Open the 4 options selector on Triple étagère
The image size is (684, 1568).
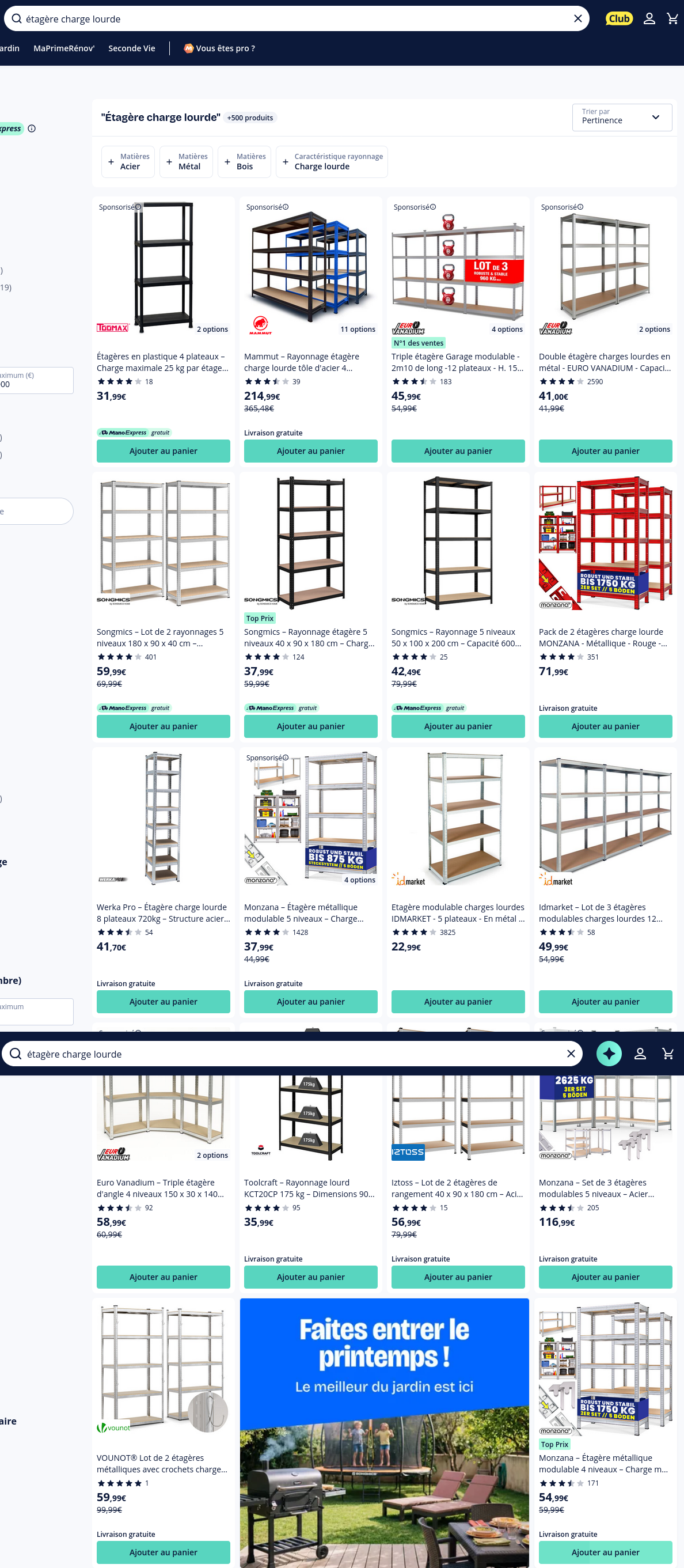(x=507, y=329)
